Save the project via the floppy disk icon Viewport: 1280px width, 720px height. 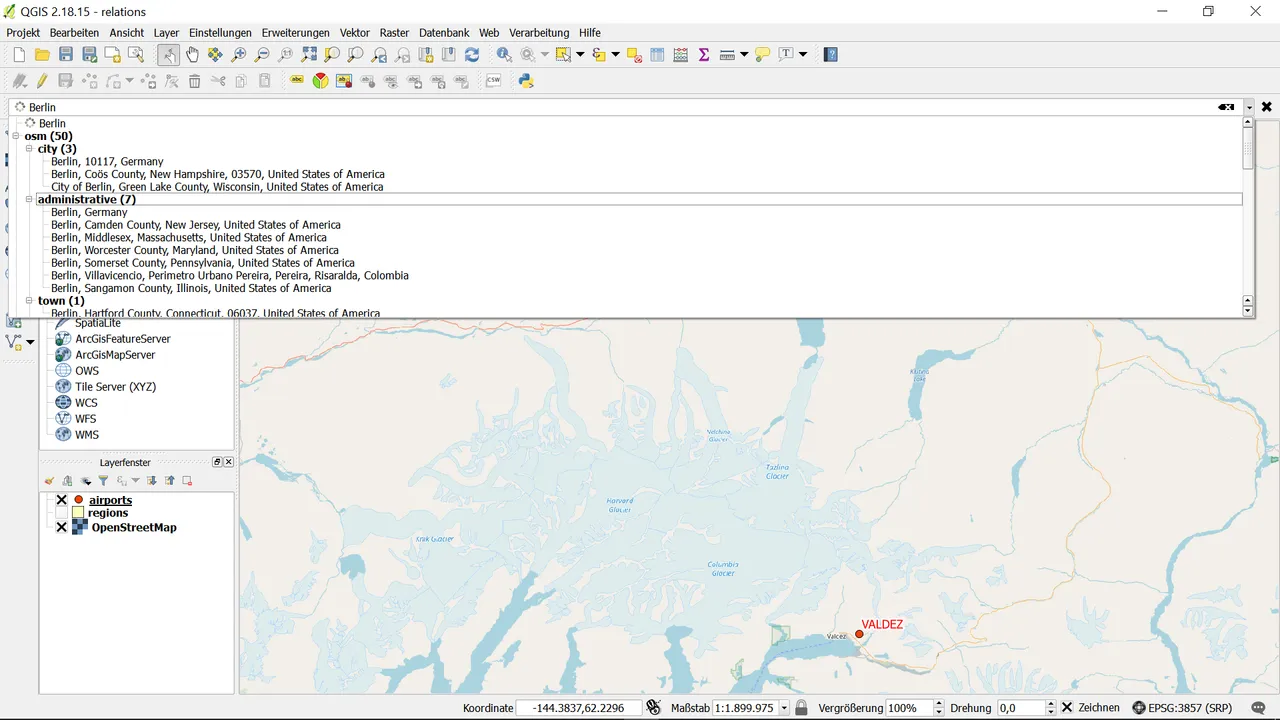point(66,55)
